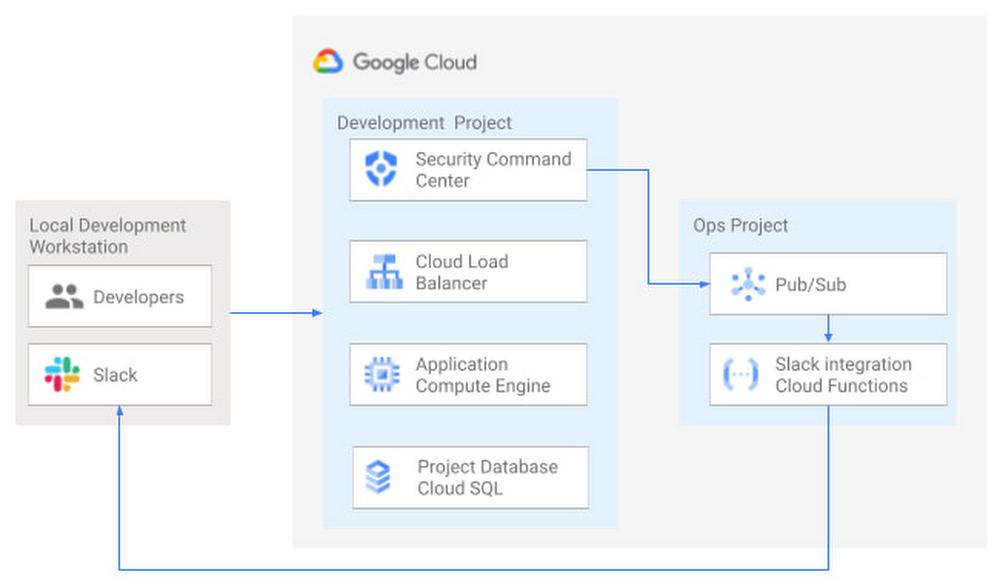The image size is (1000, 583).
Task: Click the 'Ops Project' heading
Action: (x=740, y=225)
